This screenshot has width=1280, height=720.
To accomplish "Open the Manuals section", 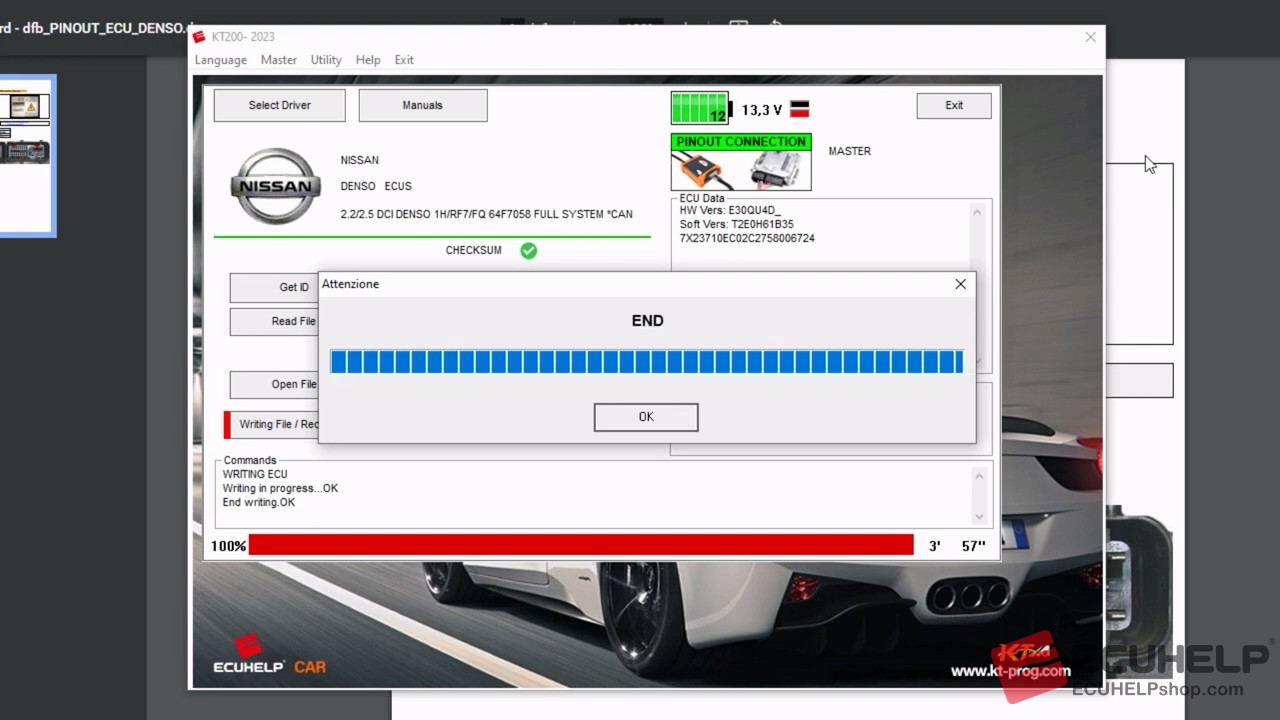I will pos(422,105).
